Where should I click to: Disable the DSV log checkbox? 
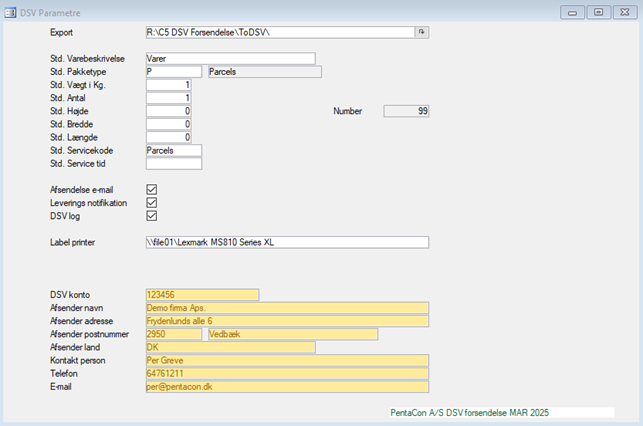(x=152, y=215)
